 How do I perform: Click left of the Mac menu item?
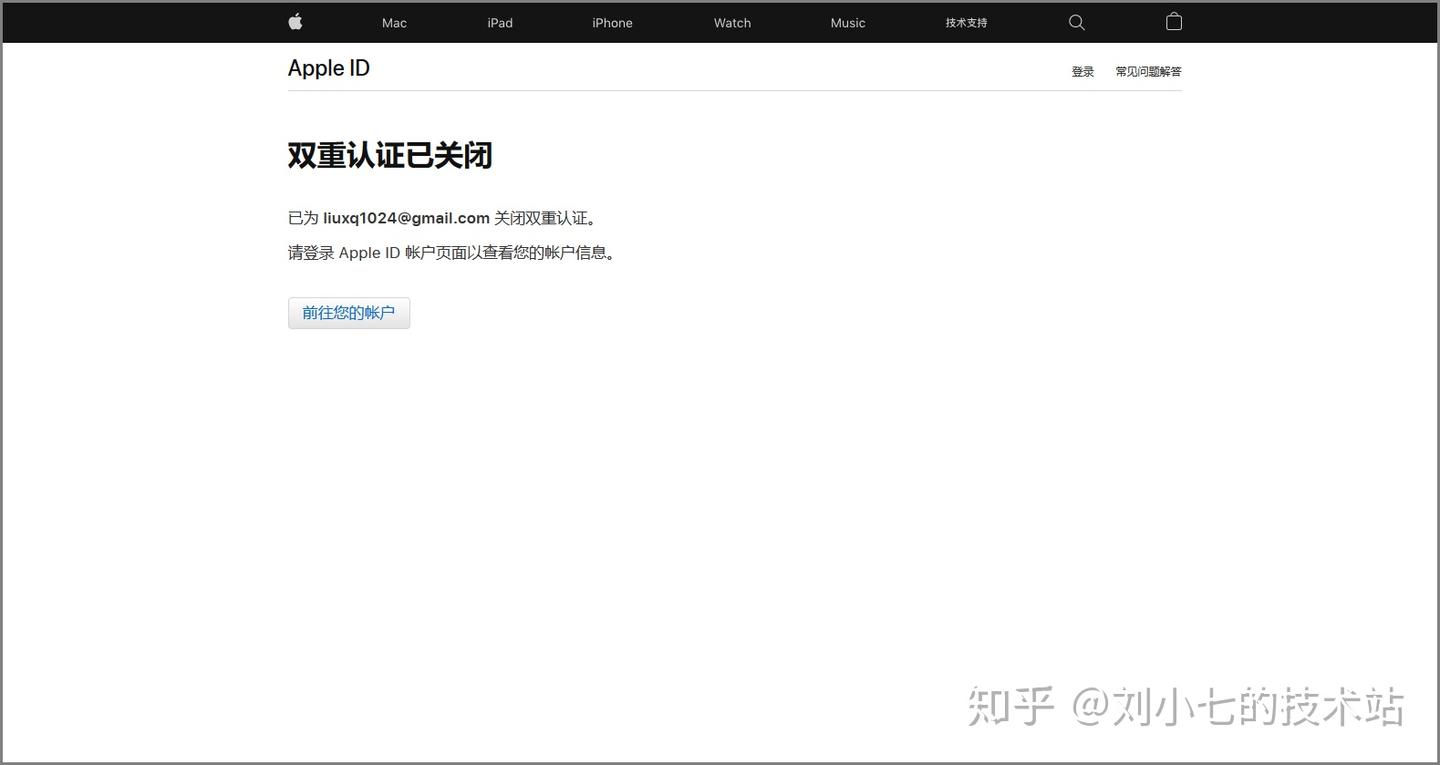pyautogui.click(x=345, y=21)
